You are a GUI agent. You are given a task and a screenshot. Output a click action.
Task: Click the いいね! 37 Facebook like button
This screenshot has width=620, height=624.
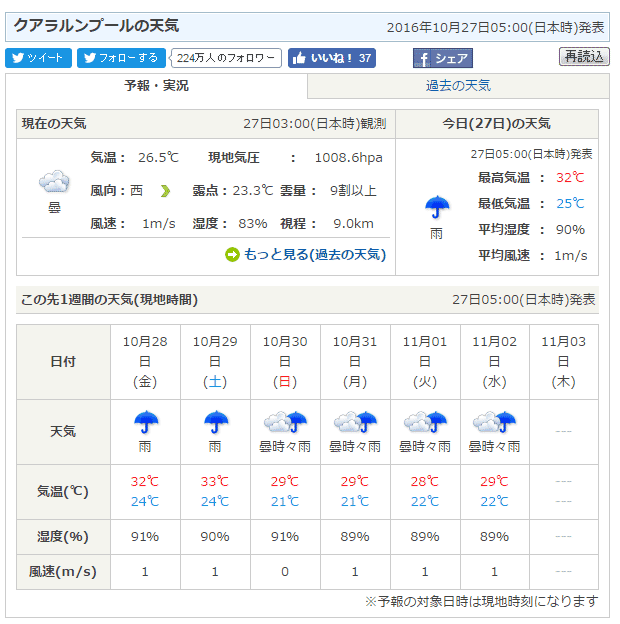click(x=331, y=58)
